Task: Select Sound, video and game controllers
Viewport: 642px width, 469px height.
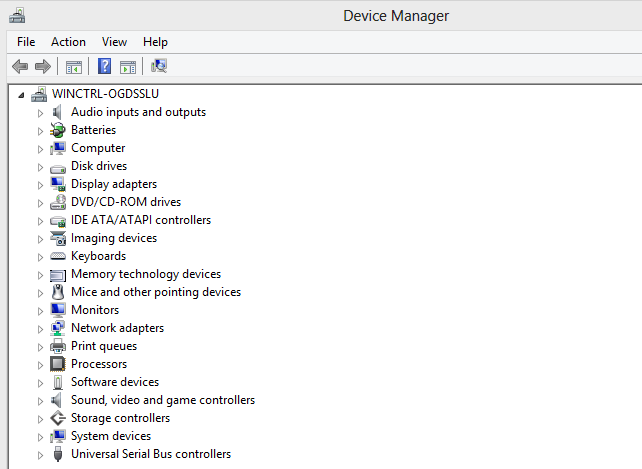Action: [162, 400]
